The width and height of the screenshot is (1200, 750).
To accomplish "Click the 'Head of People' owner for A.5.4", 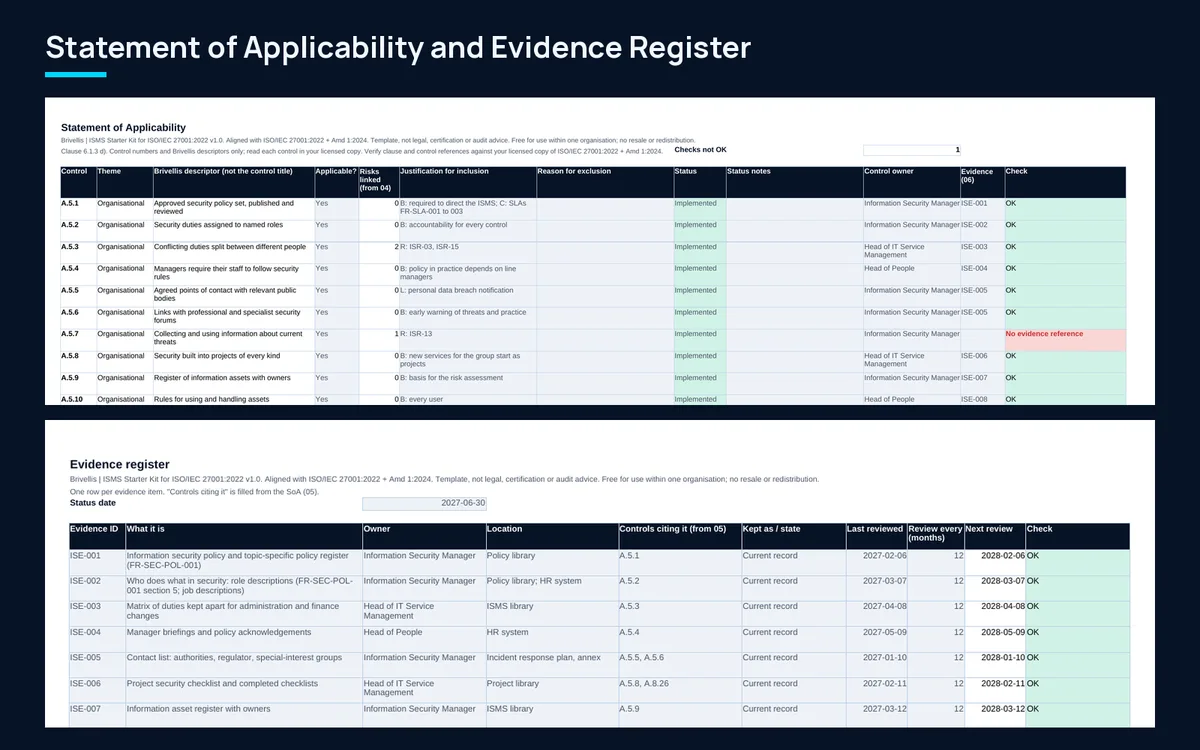I will click(912, 273).
